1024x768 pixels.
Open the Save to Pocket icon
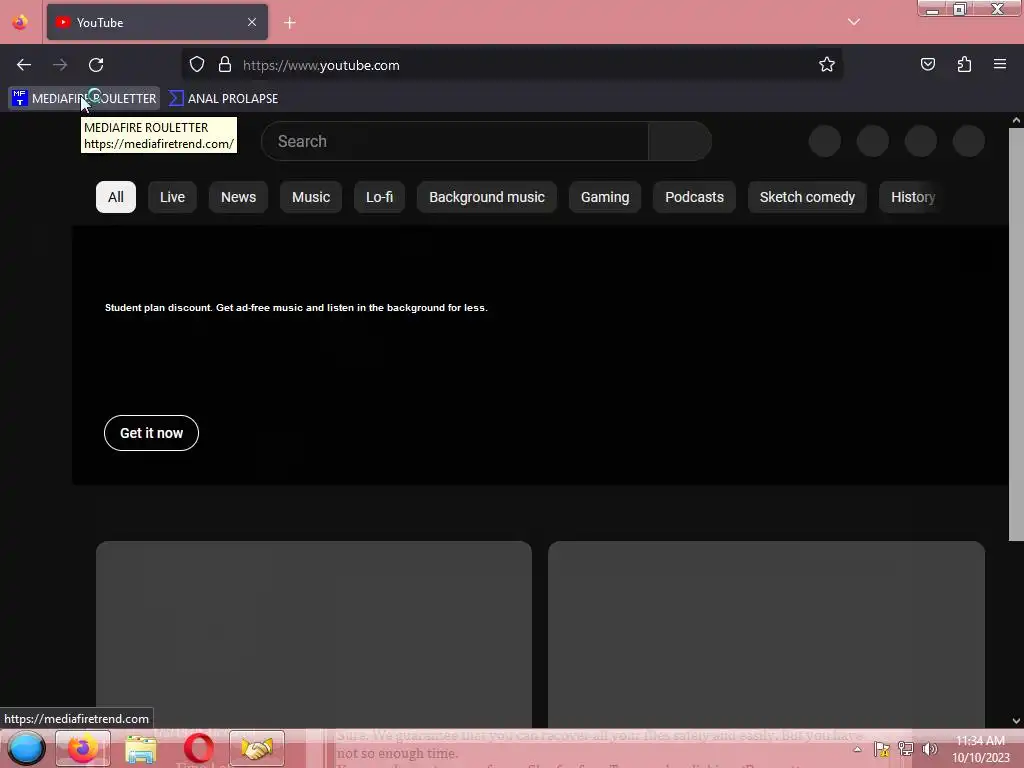click(x=927, y=65)
